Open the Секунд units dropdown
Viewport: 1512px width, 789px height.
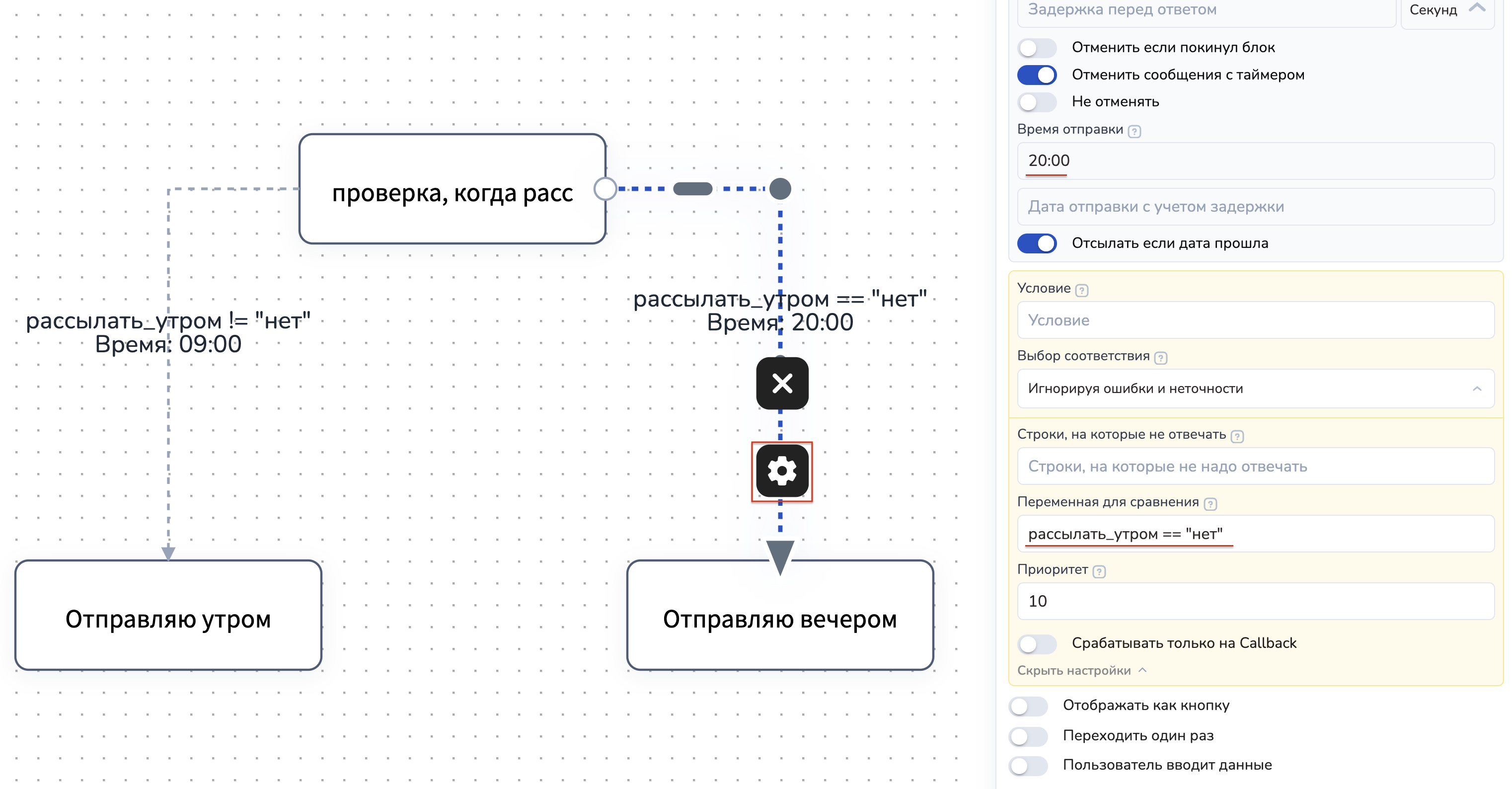point(1447,10)
